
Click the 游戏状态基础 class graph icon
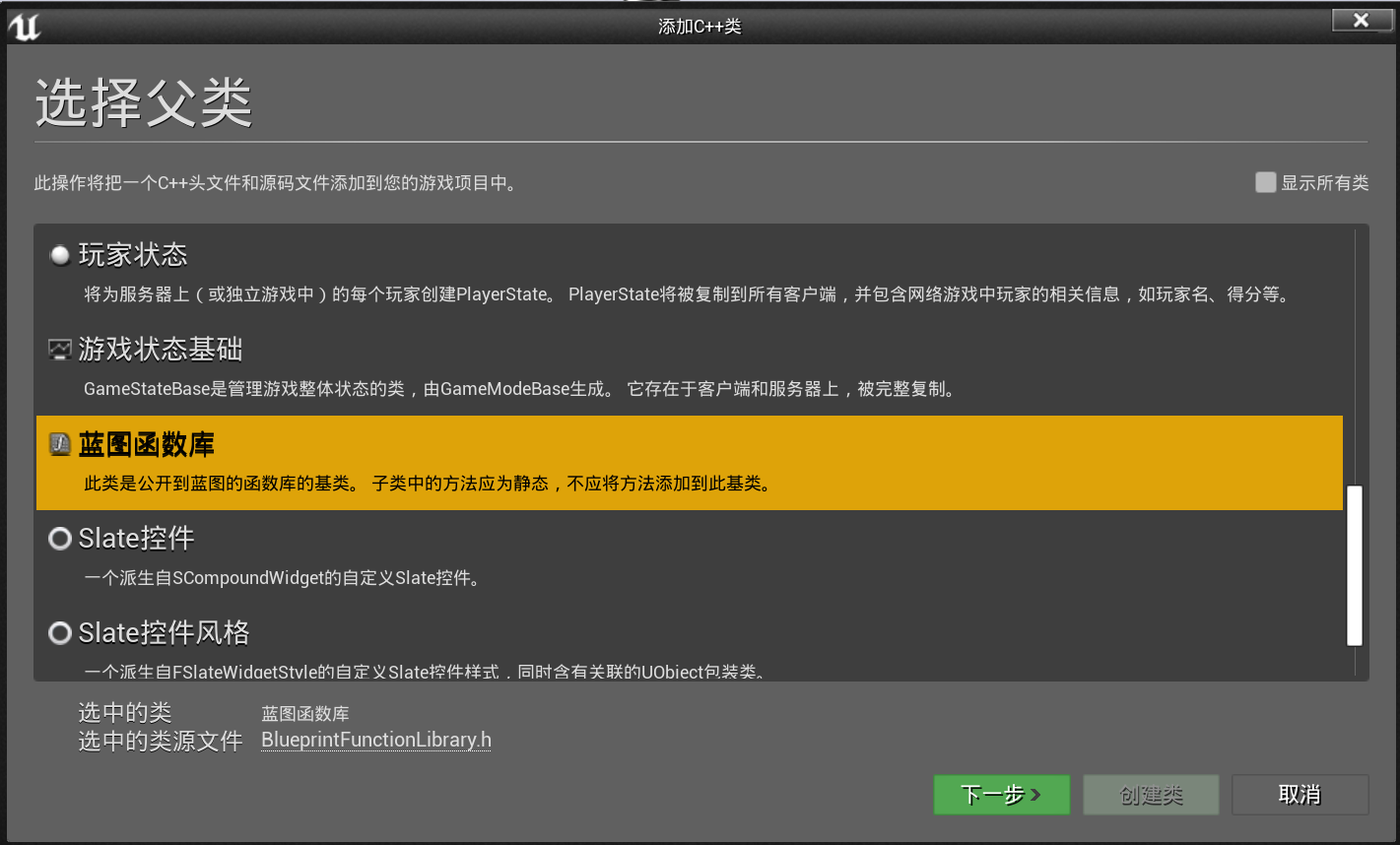click(x=59, y=348)
